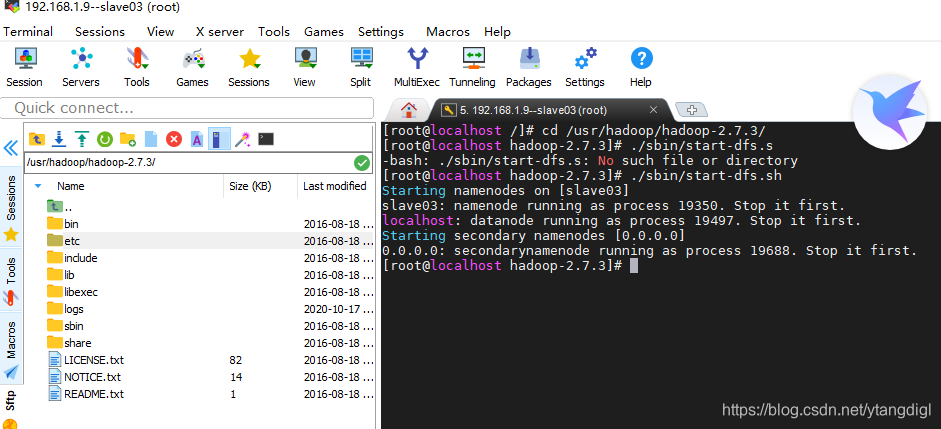941x429 pixels.
Task: Click the home tab icon
Action: click(409, 110)
